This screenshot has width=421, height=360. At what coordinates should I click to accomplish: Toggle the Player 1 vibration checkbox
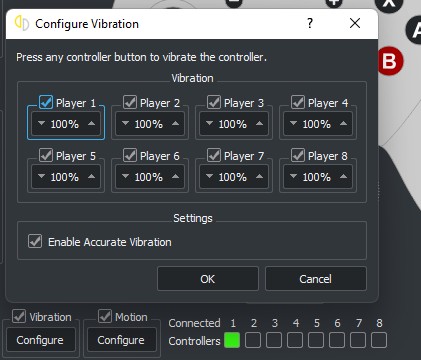point(46,102)
